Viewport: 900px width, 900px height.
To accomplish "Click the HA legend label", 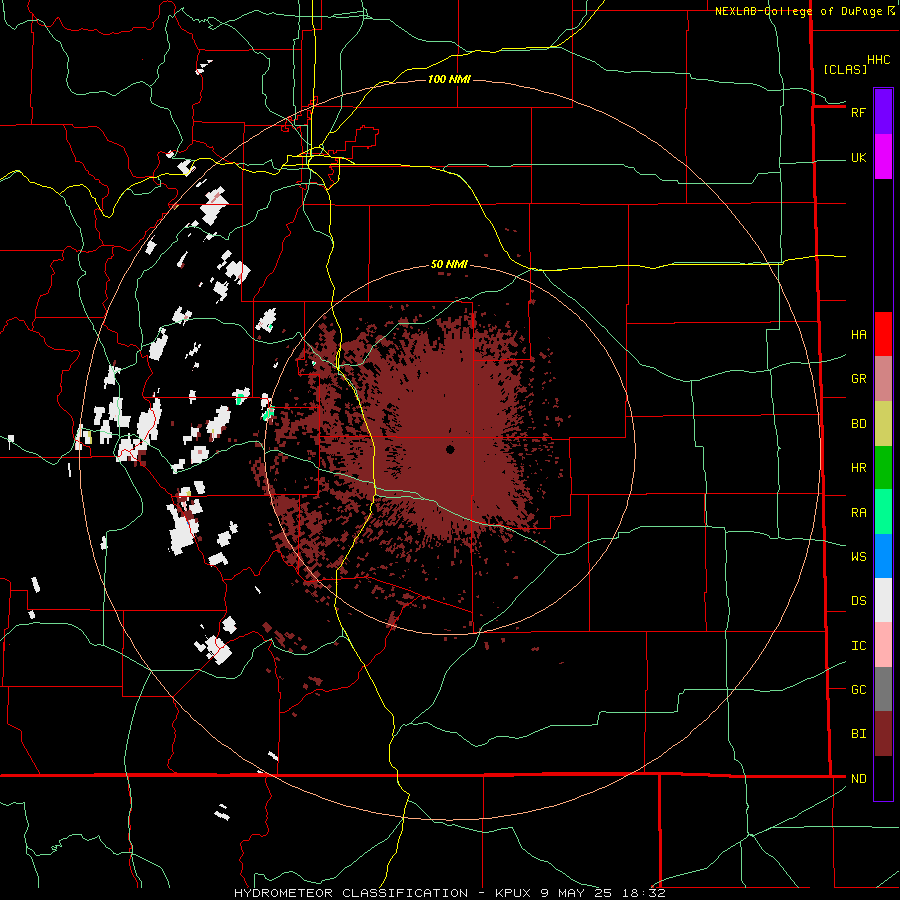I will (x=858, y=335).
